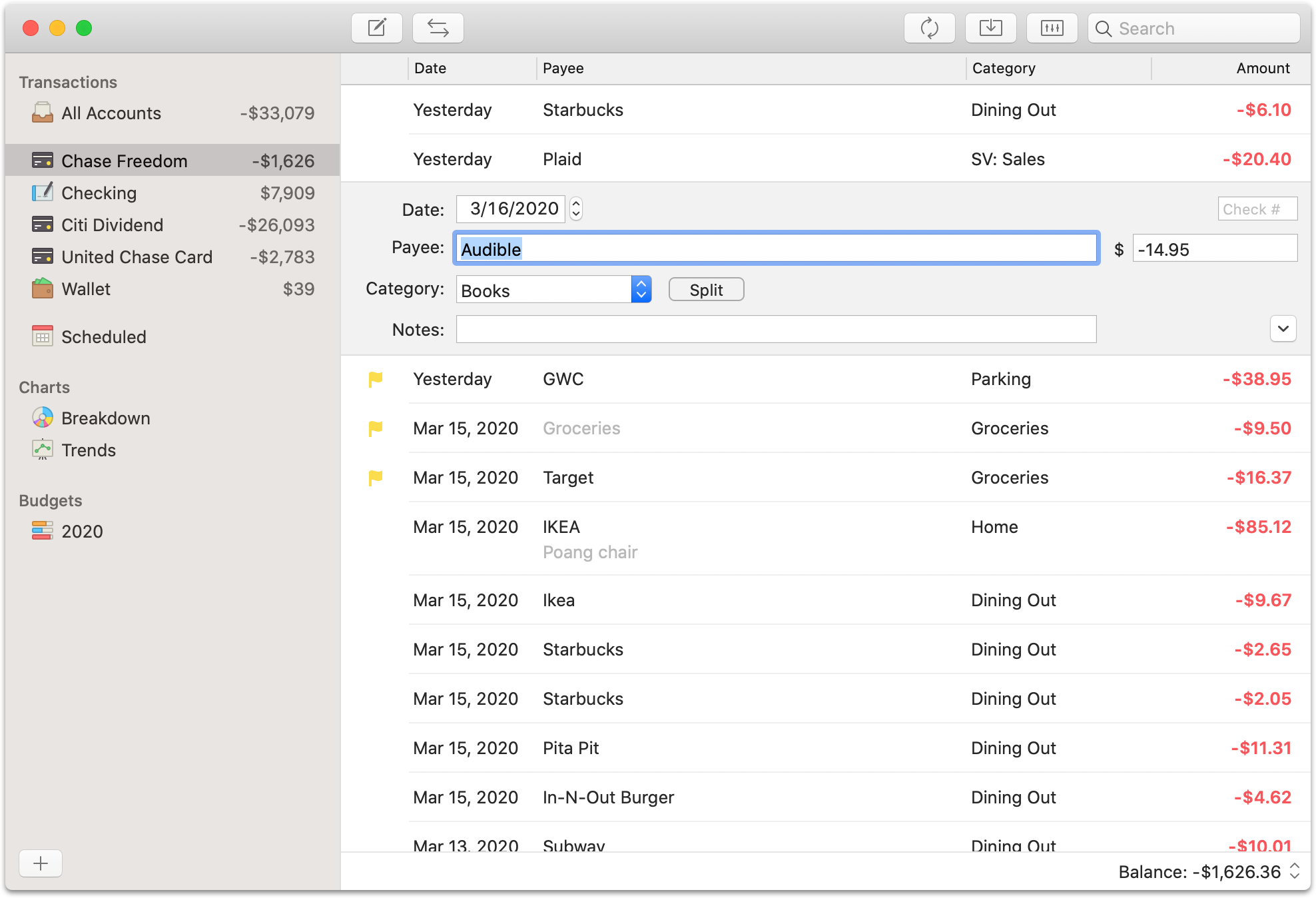The image size is (1316, 898).
Task: Select the In-N-Out Burger transaction
Action: point(826,797)
